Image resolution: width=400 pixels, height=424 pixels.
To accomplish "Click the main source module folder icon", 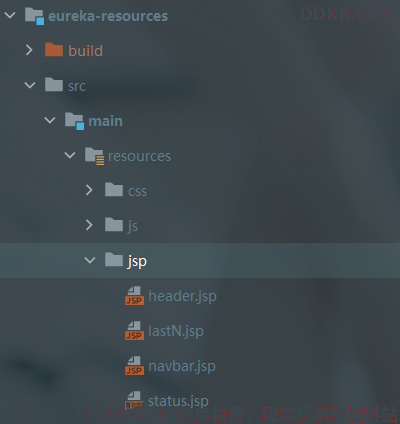I will point(74,121).
